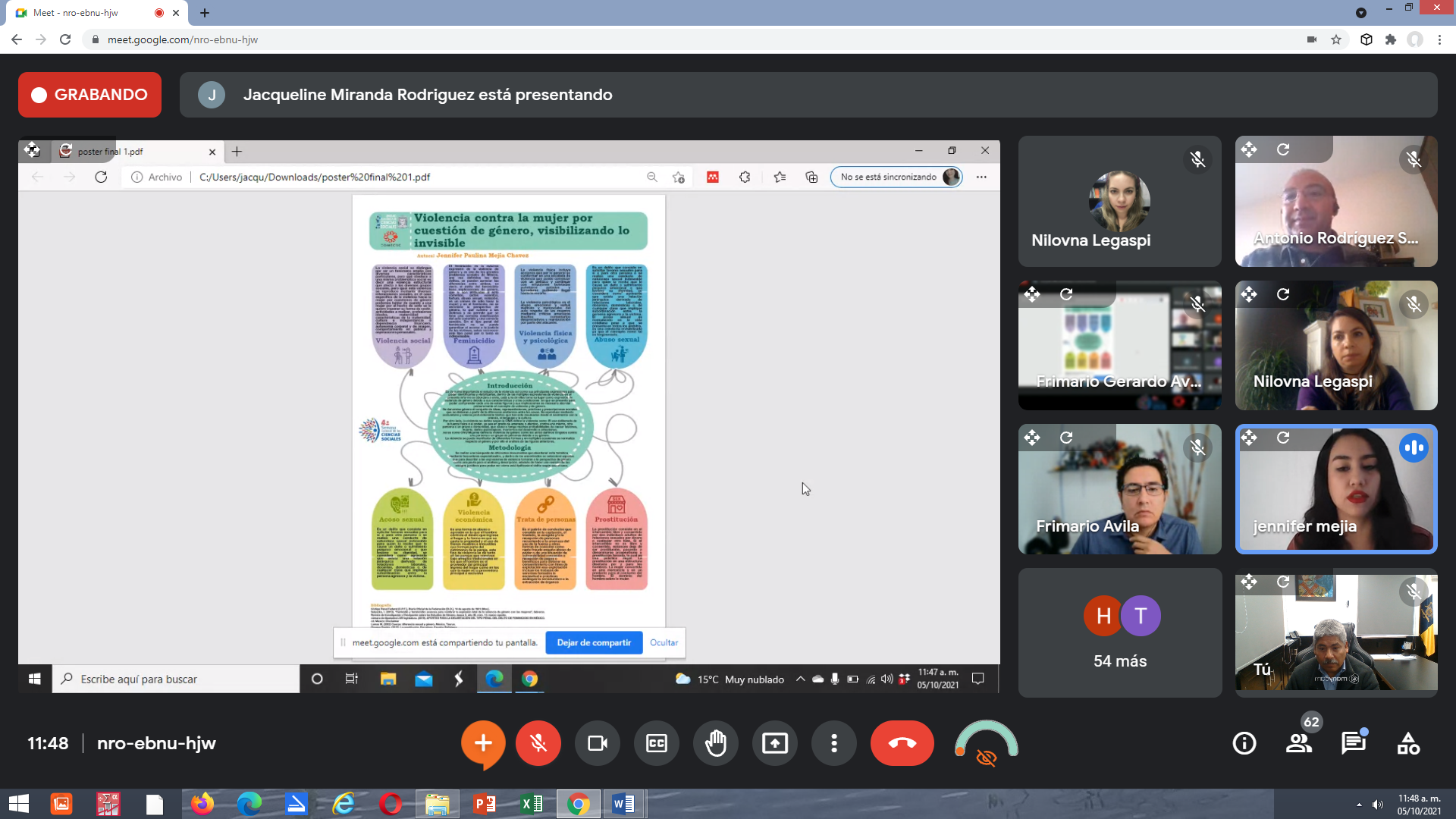Bookmark this page star icon in Chrome

(1336, 39)
